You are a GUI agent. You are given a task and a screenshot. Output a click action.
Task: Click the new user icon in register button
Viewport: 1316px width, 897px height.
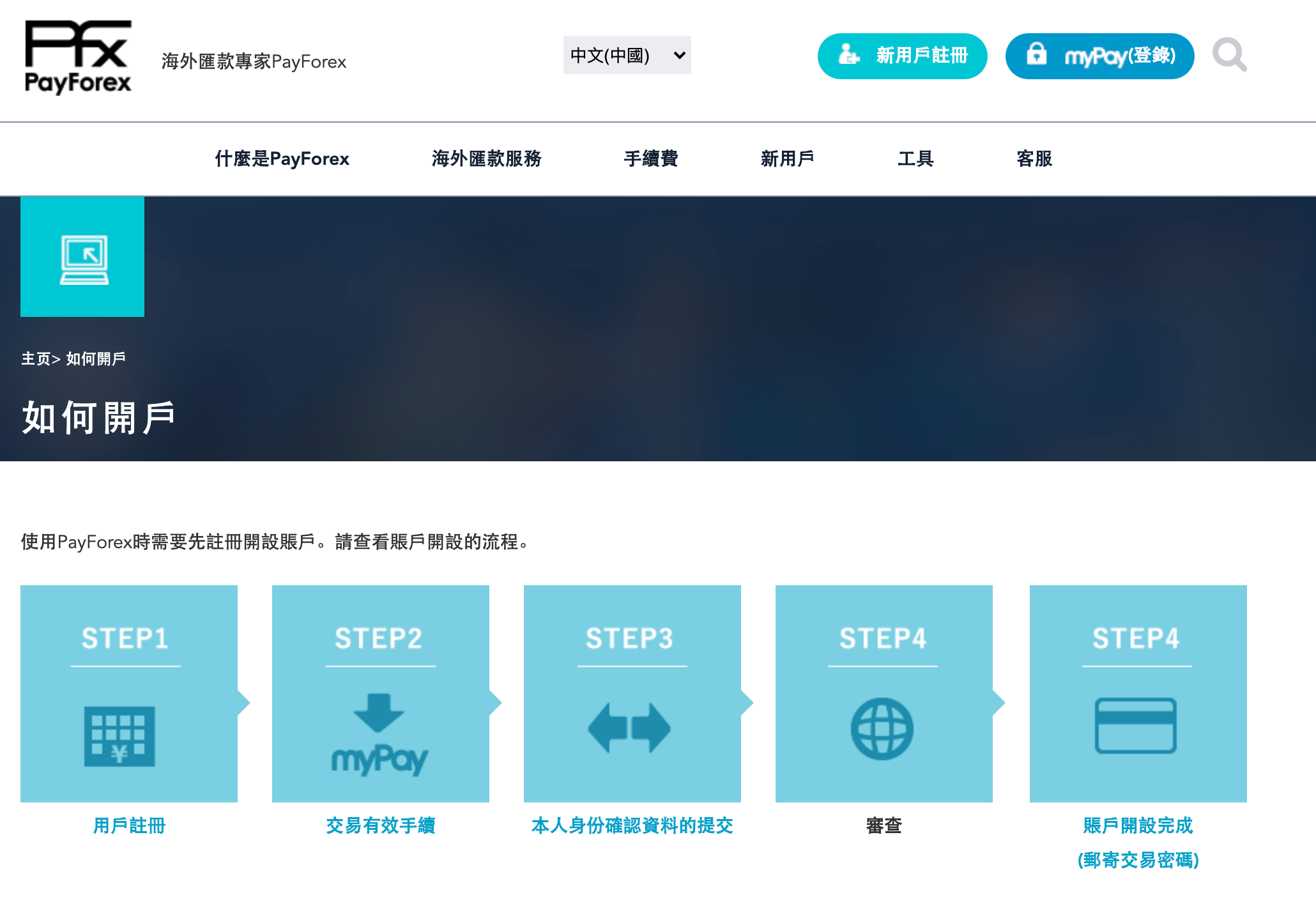click(849, 55)
